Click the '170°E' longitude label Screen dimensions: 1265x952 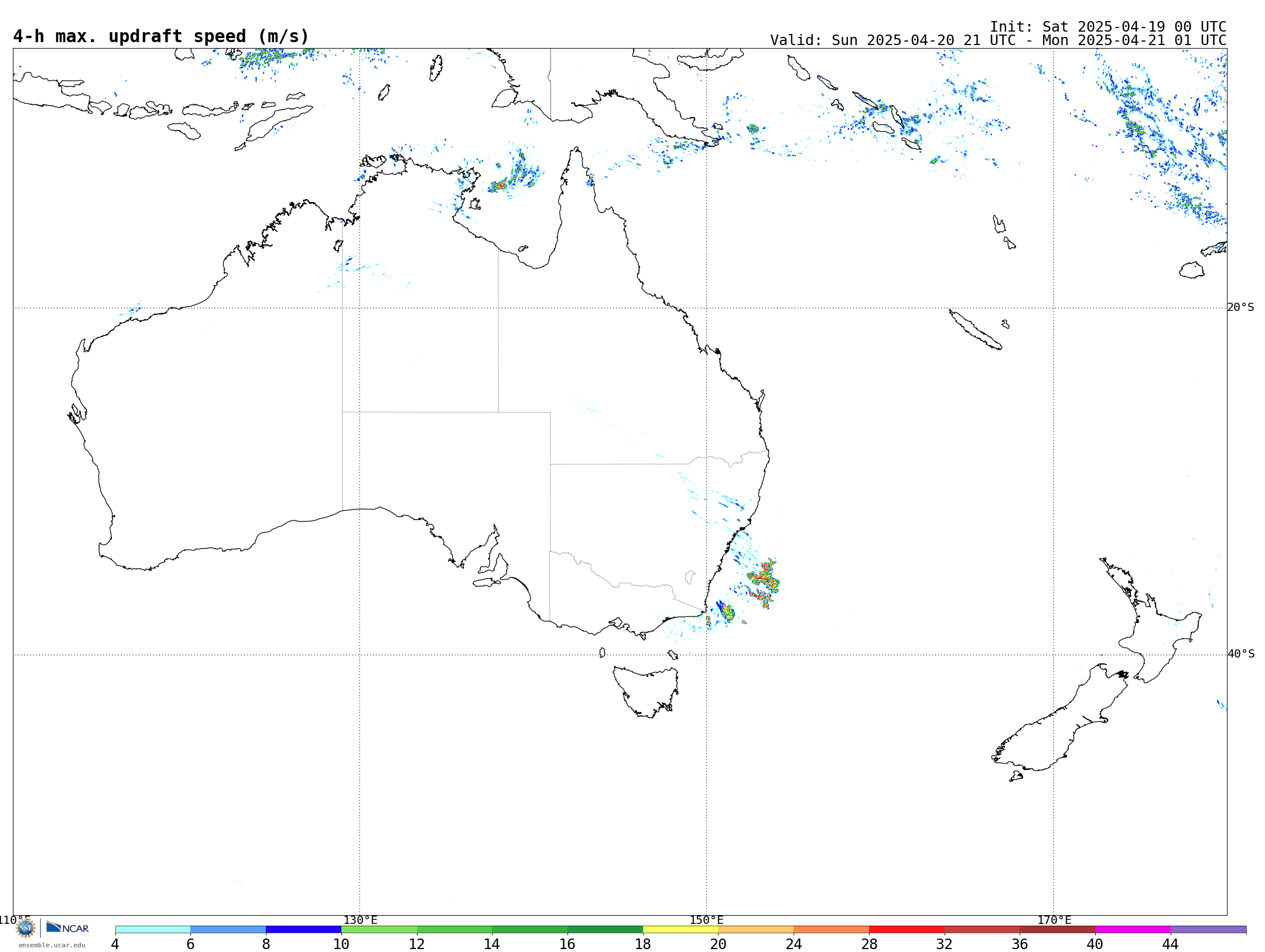[x=1054, y=920]
